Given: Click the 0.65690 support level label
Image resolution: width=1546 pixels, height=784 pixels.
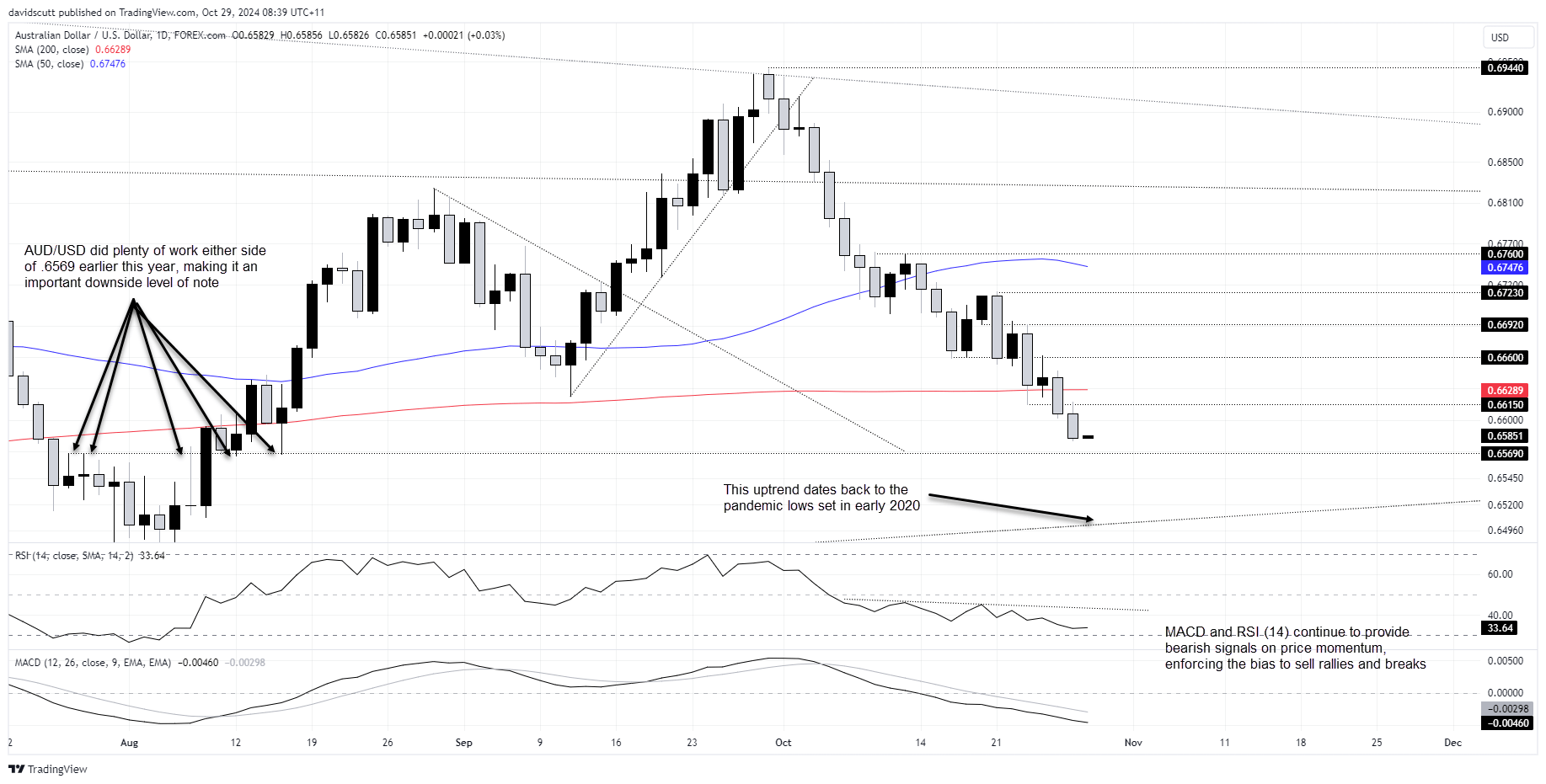Looking at the screenshot, I should [1505, 454].
